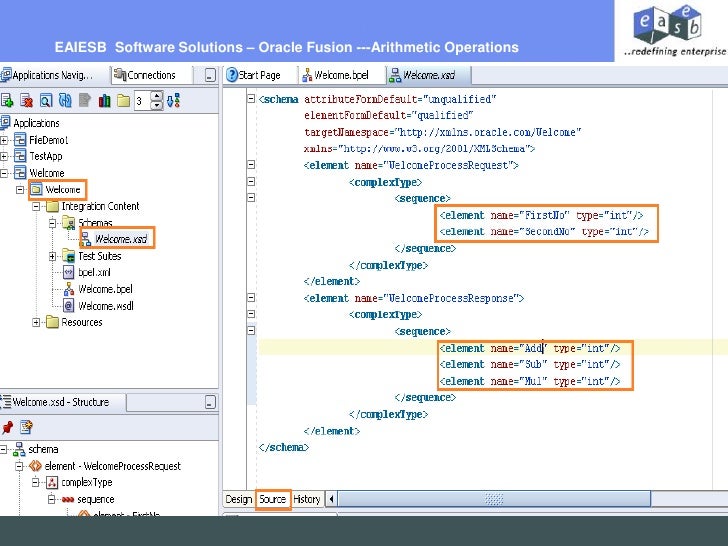728x546 pixels.
Task: Click the element name="FirstNo" code line
Action: [x=541, y=215]
